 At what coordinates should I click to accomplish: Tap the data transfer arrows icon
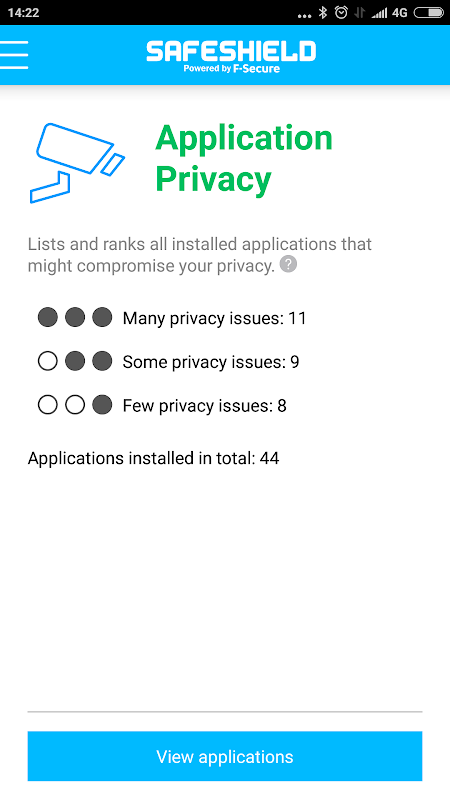point(360,13)
